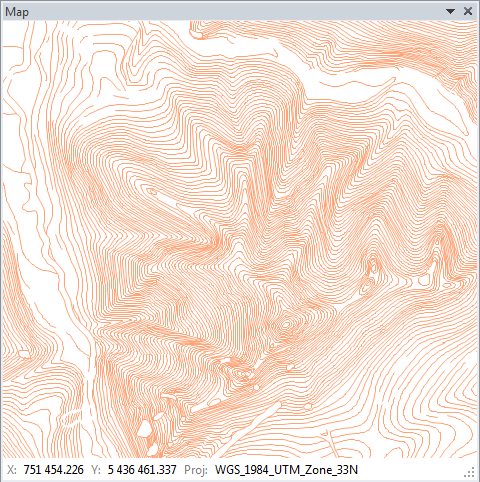Select the X coordinate value 751 454.226

(53, 470)
